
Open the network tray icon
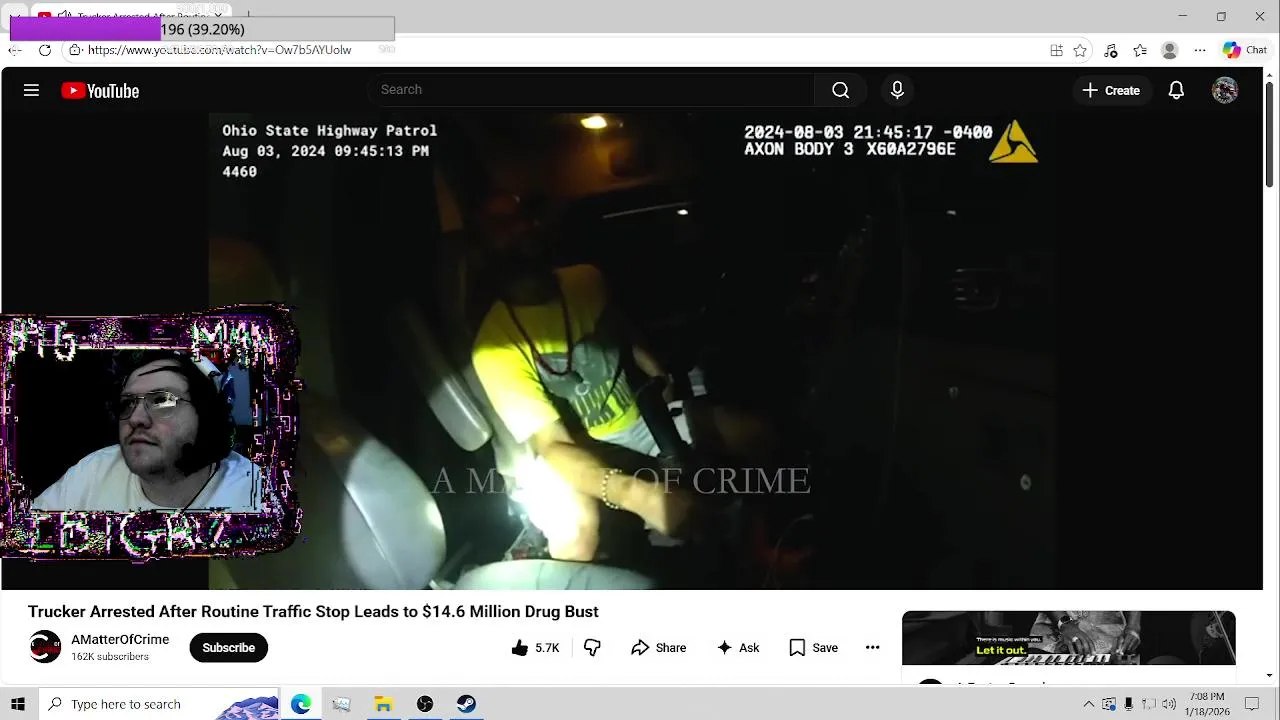click(x=1149, y=704)
